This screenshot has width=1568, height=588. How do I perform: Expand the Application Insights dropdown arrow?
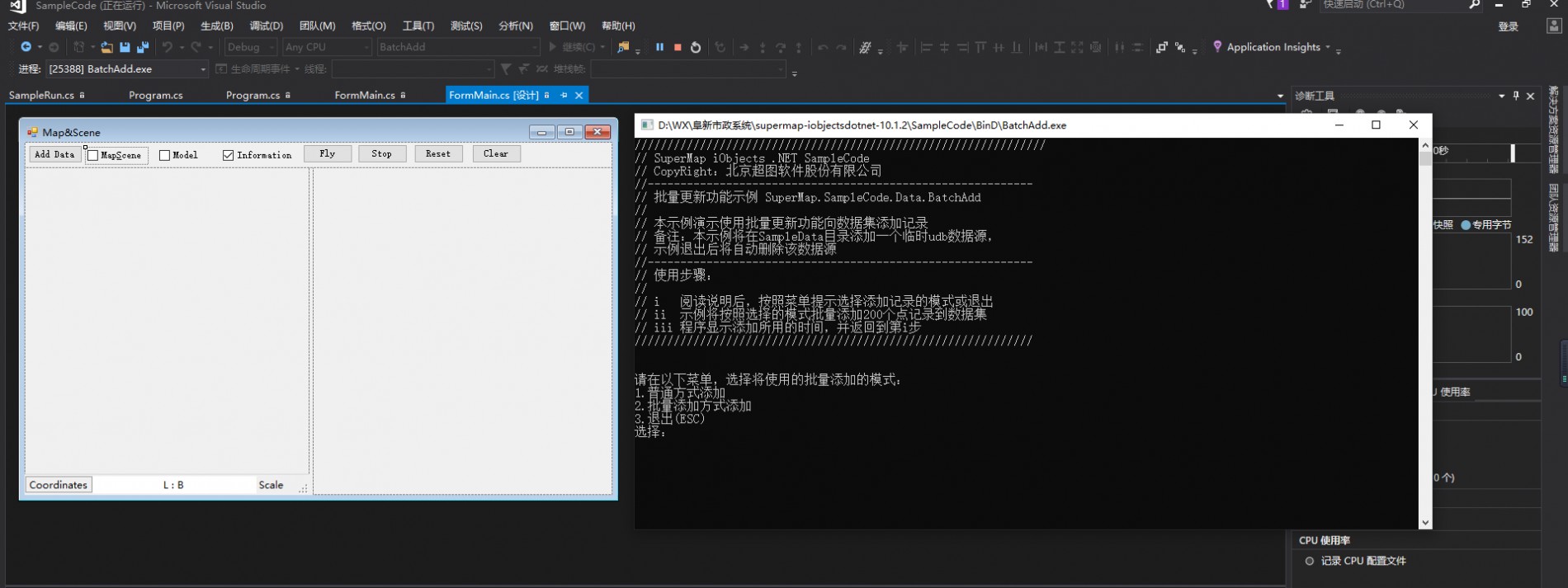click(1328, 47)
